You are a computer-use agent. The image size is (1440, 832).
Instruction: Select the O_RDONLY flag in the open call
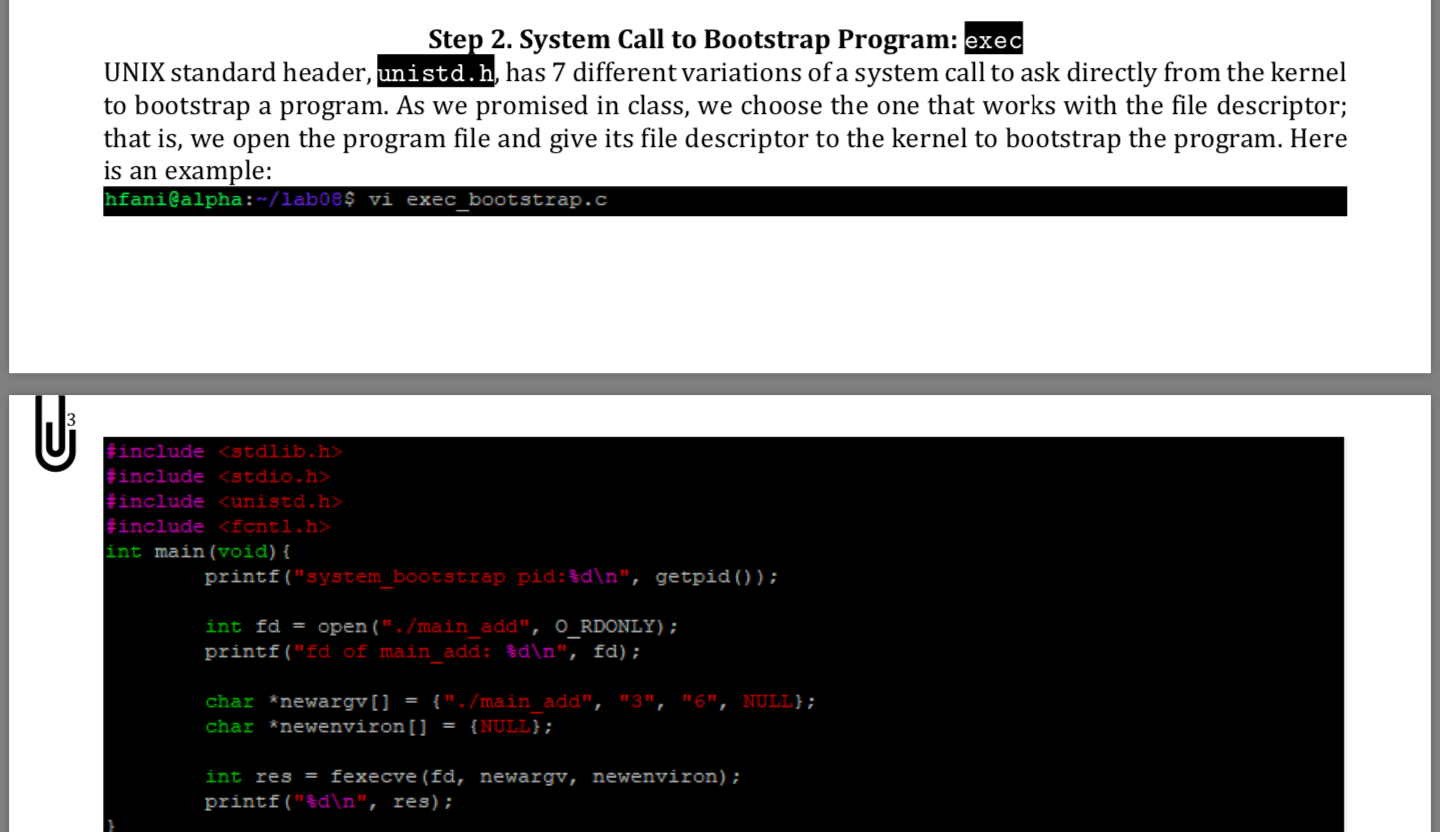click(610, 626)
